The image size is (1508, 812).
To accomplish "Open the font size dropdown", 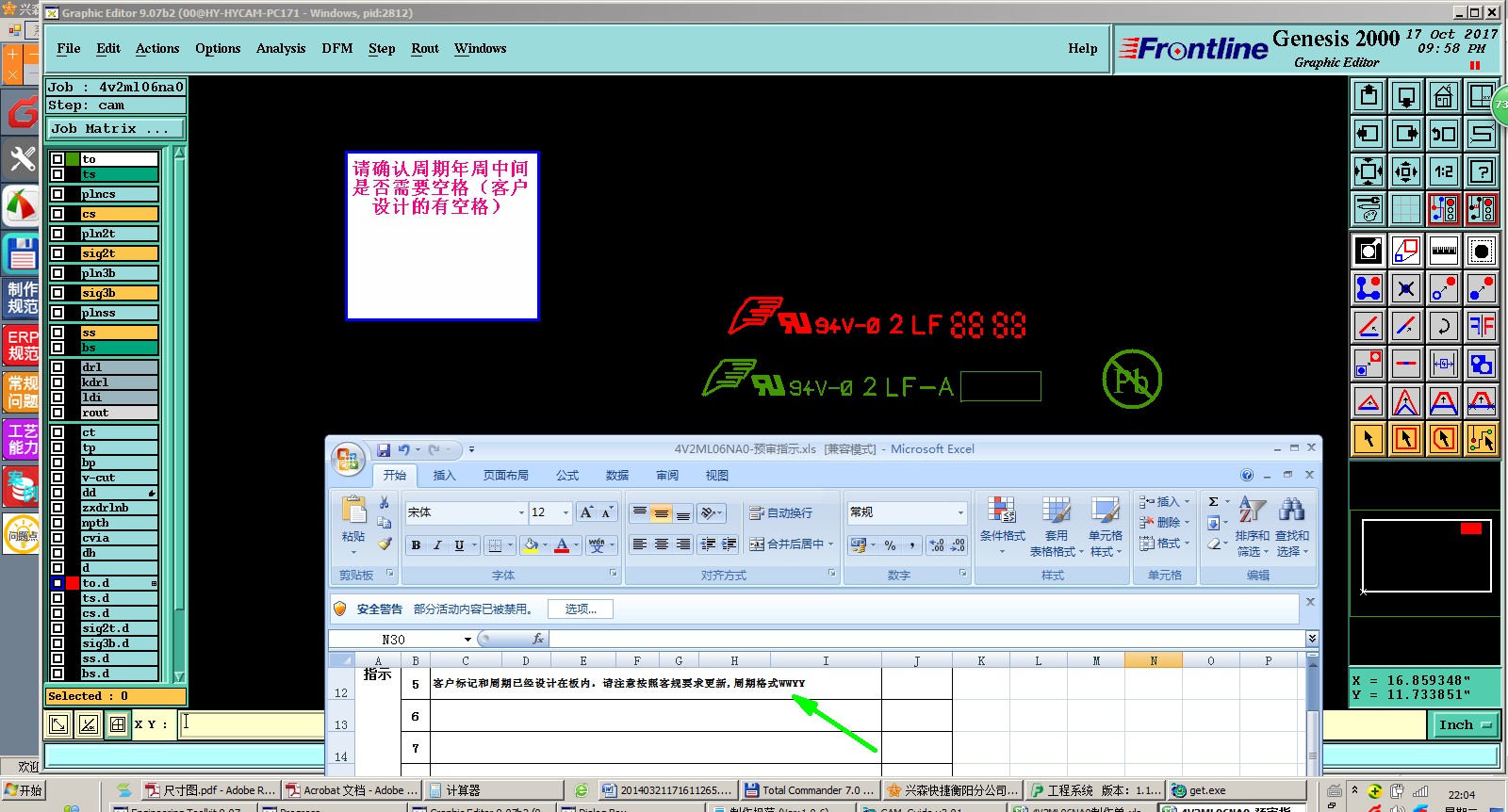I will pos(565,512).
